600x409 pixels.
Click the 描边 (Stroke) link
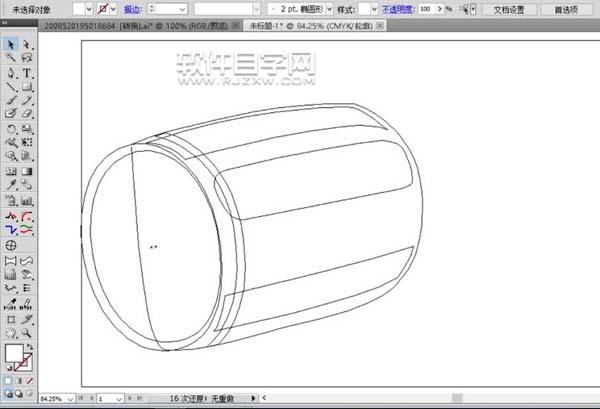[133, 8]
